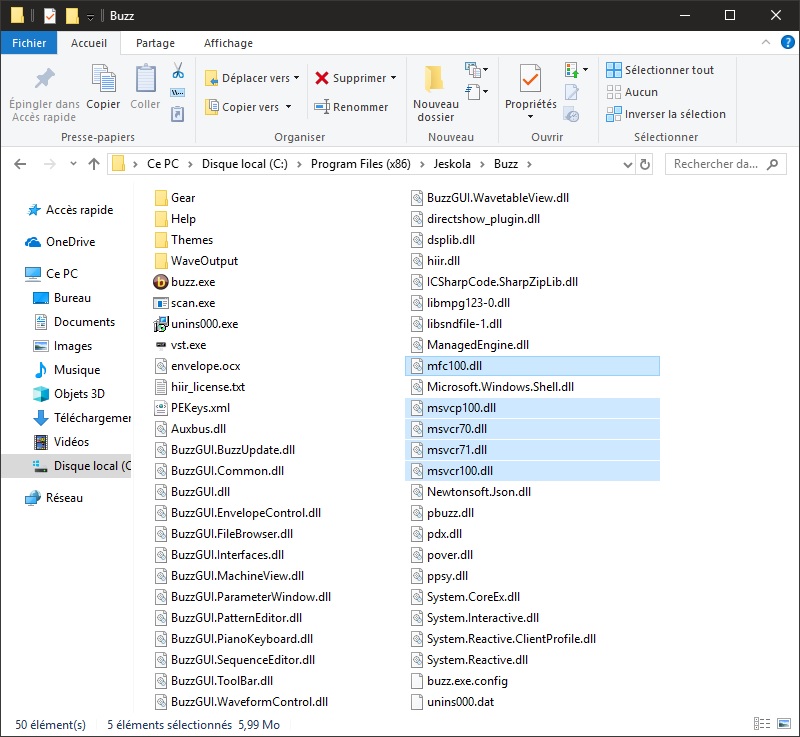Collapse the ribbon with the chevron
Viewport: 800px width, 737px height.
tap(765, 42)
